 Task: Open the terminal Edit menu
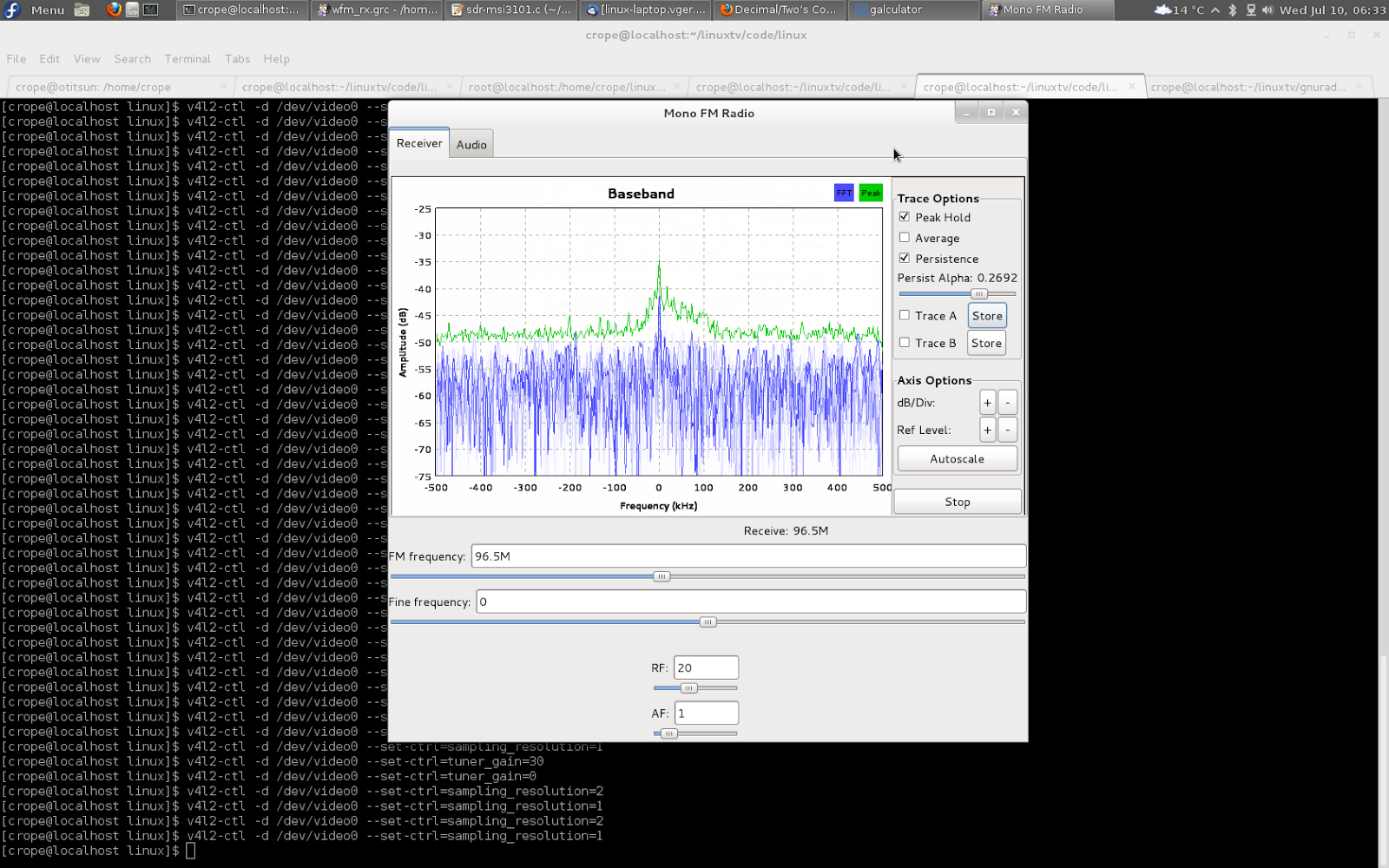49,59
